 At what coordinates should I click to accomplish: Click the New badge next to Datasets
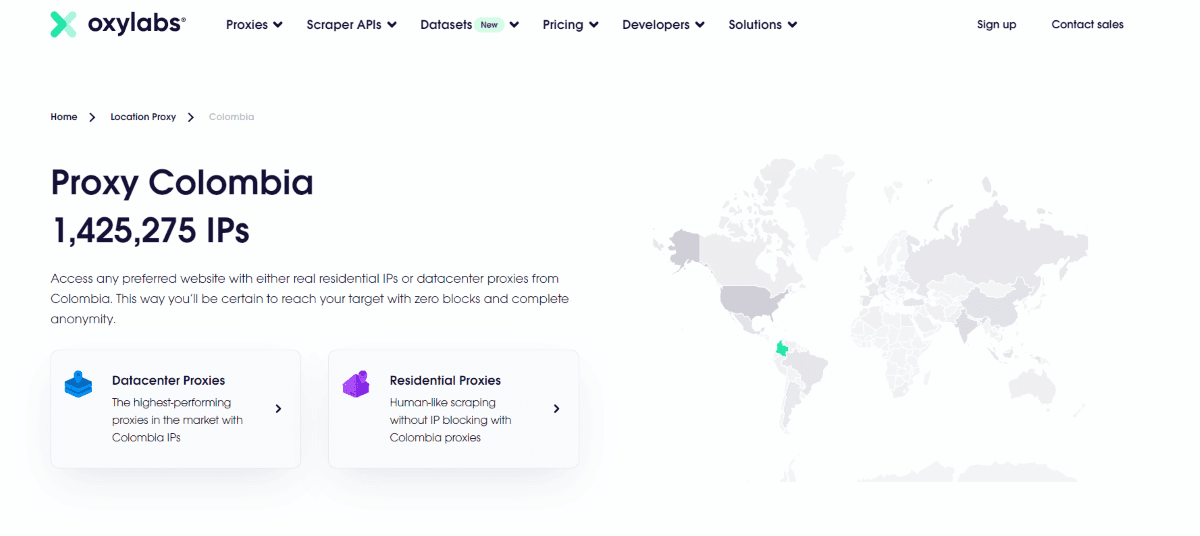pos(489,25)
